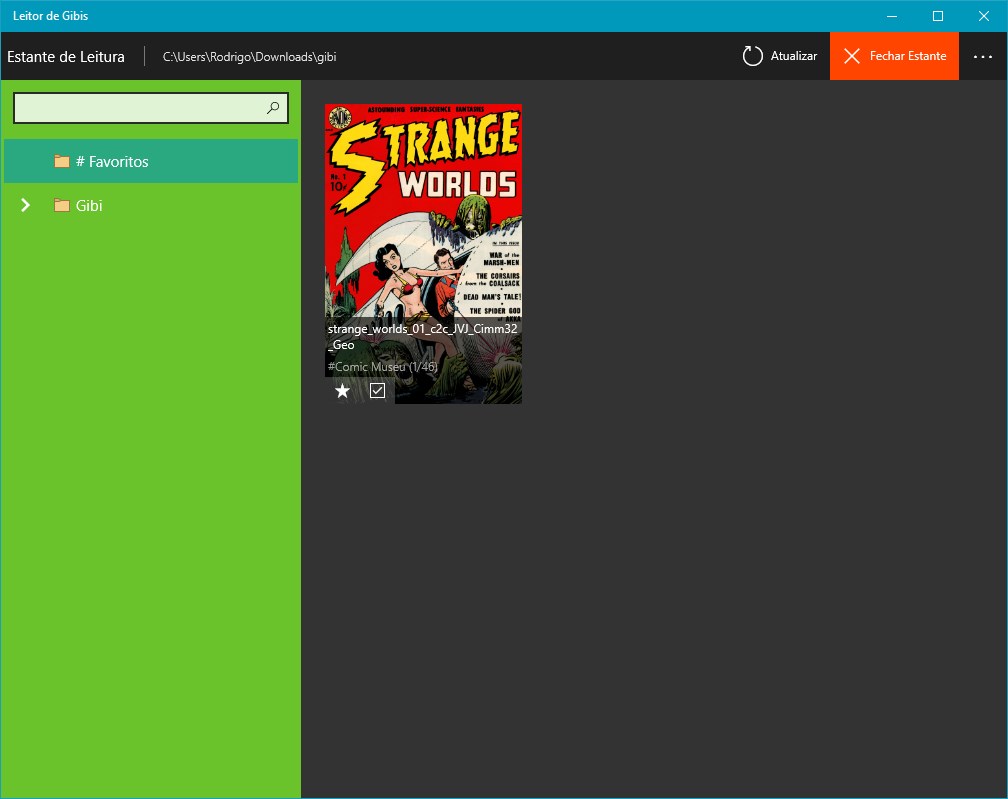Close the Leitor de Gibis window
Image resolution: width=1008 pixels, height=799 pixels.
coord(984,16)
